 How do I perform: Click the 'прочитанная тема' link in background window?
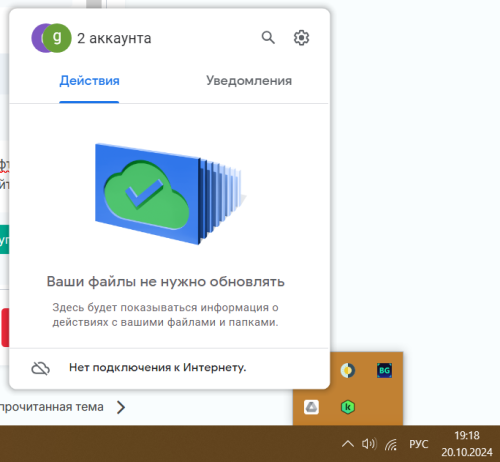(52, 407)
